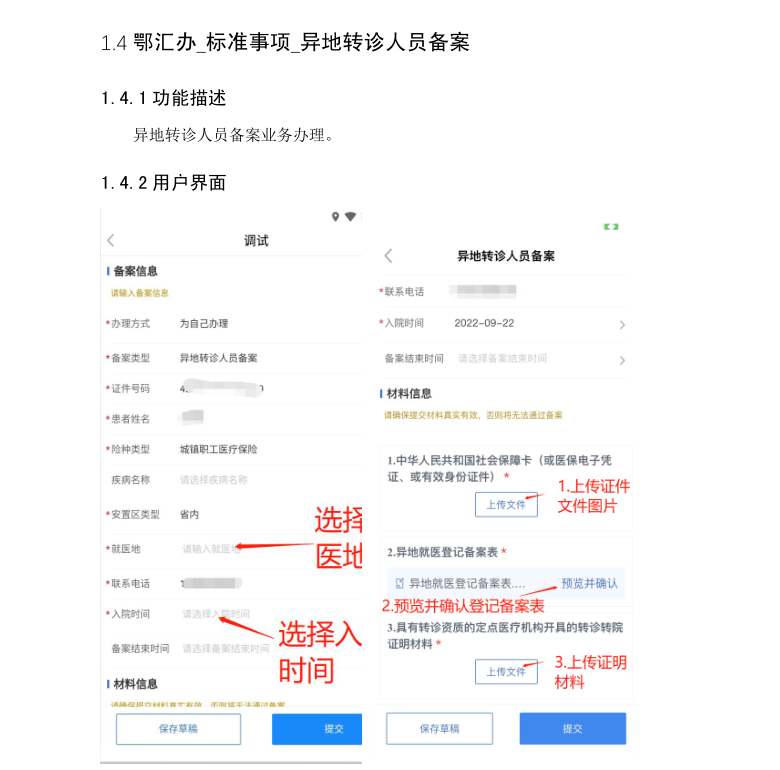The height and width of the screenshot is (770, 780).
Task: Click the 调试 screen title
Action: 256,241
